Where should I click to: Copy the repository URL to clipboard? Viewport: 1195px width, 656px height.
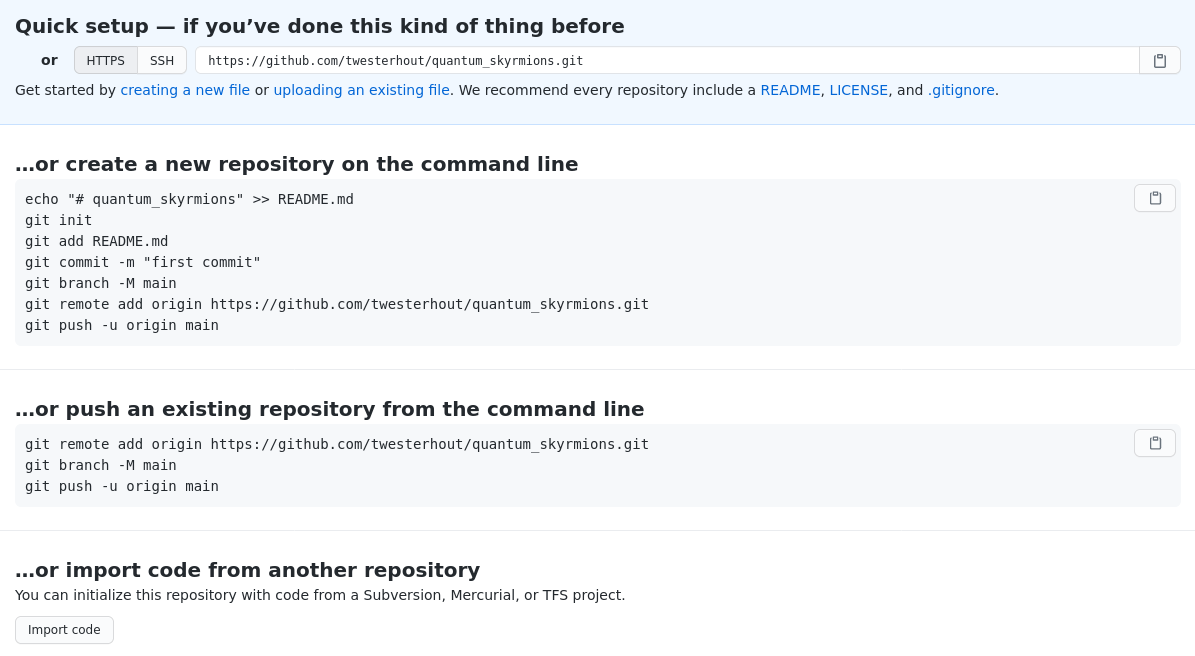tap(1160, 61)
